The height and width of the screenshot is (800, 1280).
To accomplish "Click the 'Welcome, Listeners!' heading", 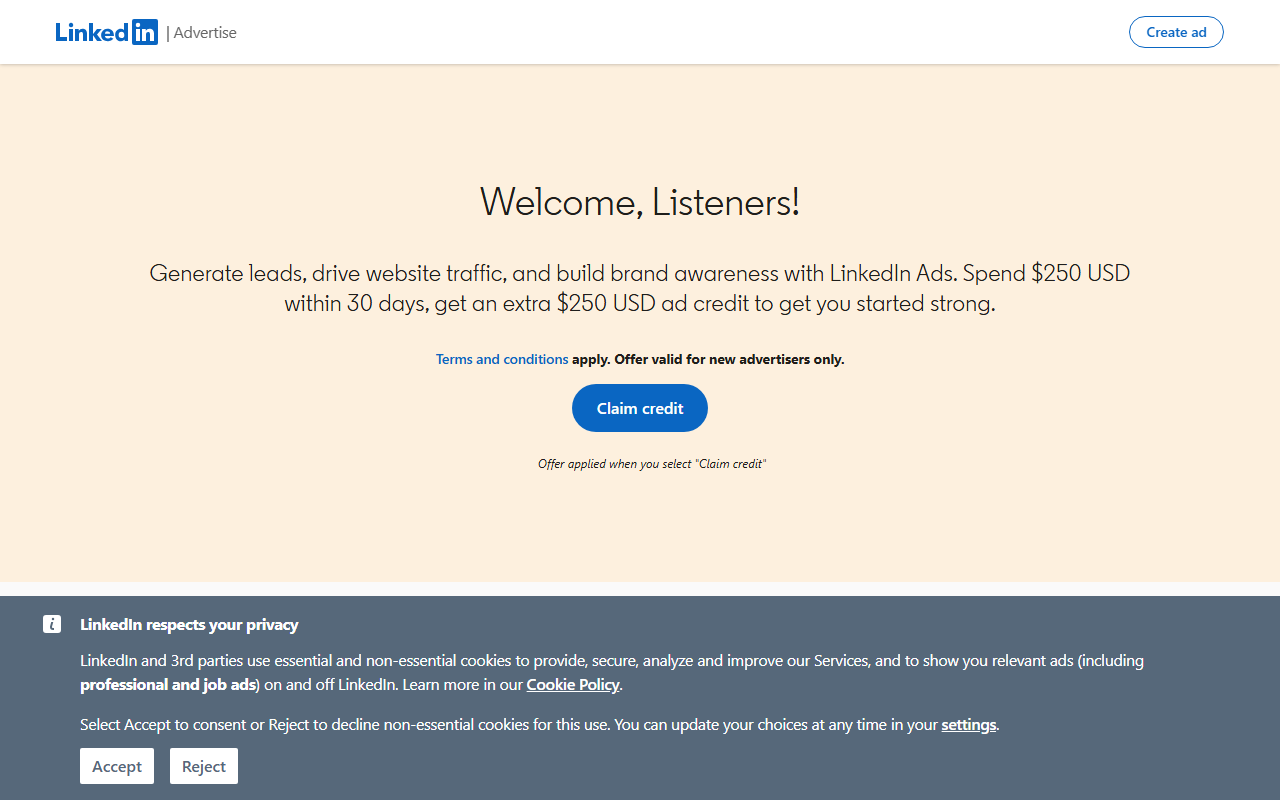I will tap(640, 202).
